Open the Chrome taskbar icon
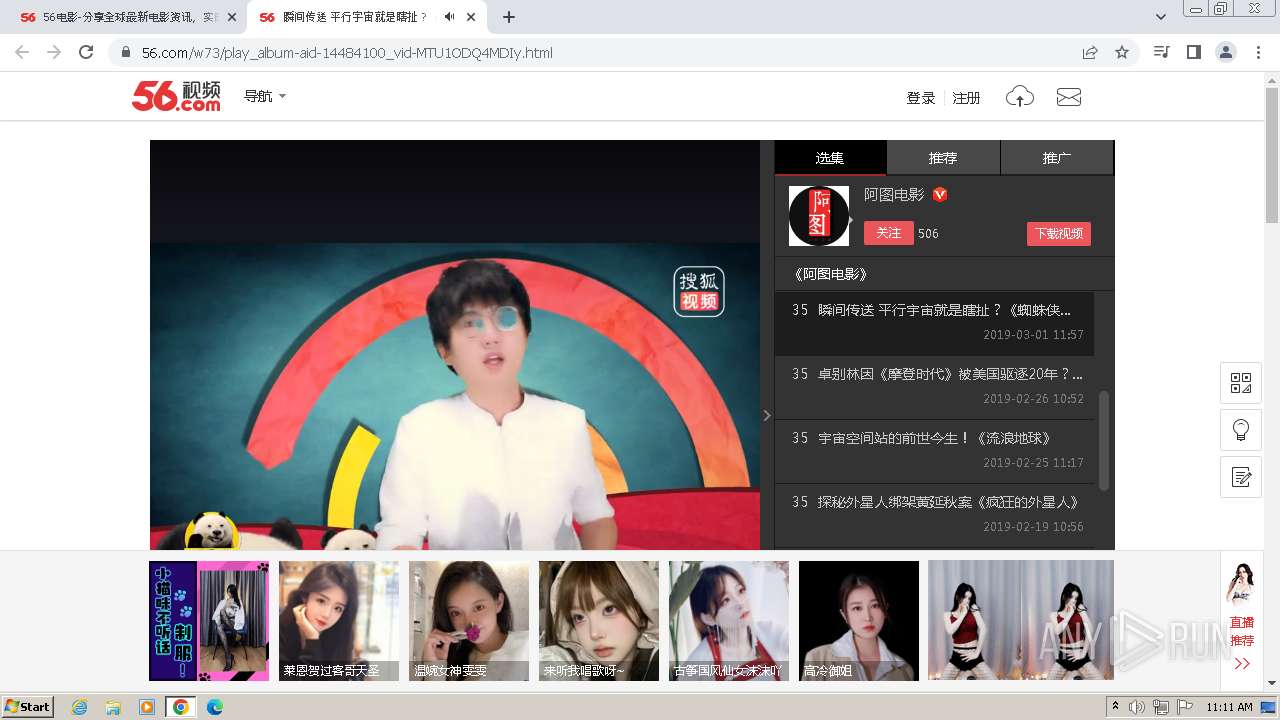 click(x=180, y=707)
